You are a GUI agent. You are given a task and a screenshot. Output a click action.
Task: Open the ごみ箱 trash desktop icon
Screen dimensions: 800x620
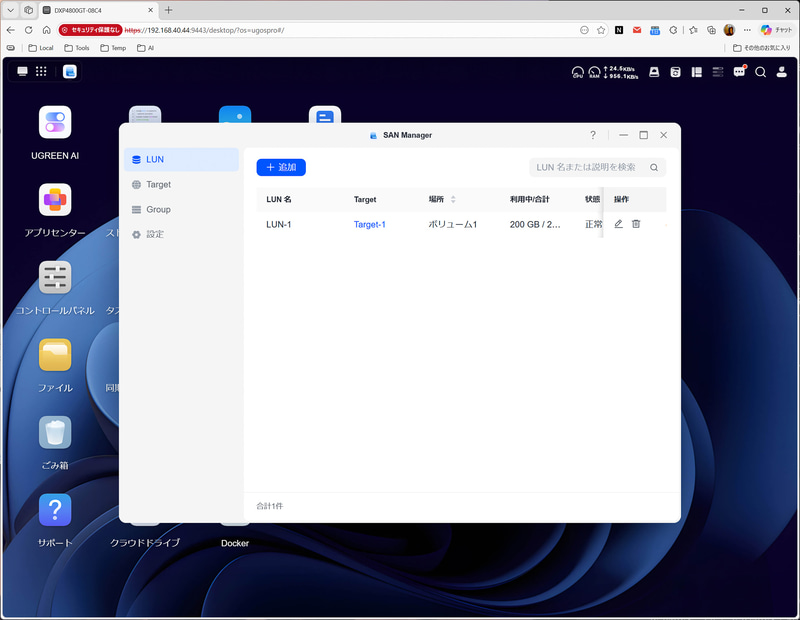[55, 432]
